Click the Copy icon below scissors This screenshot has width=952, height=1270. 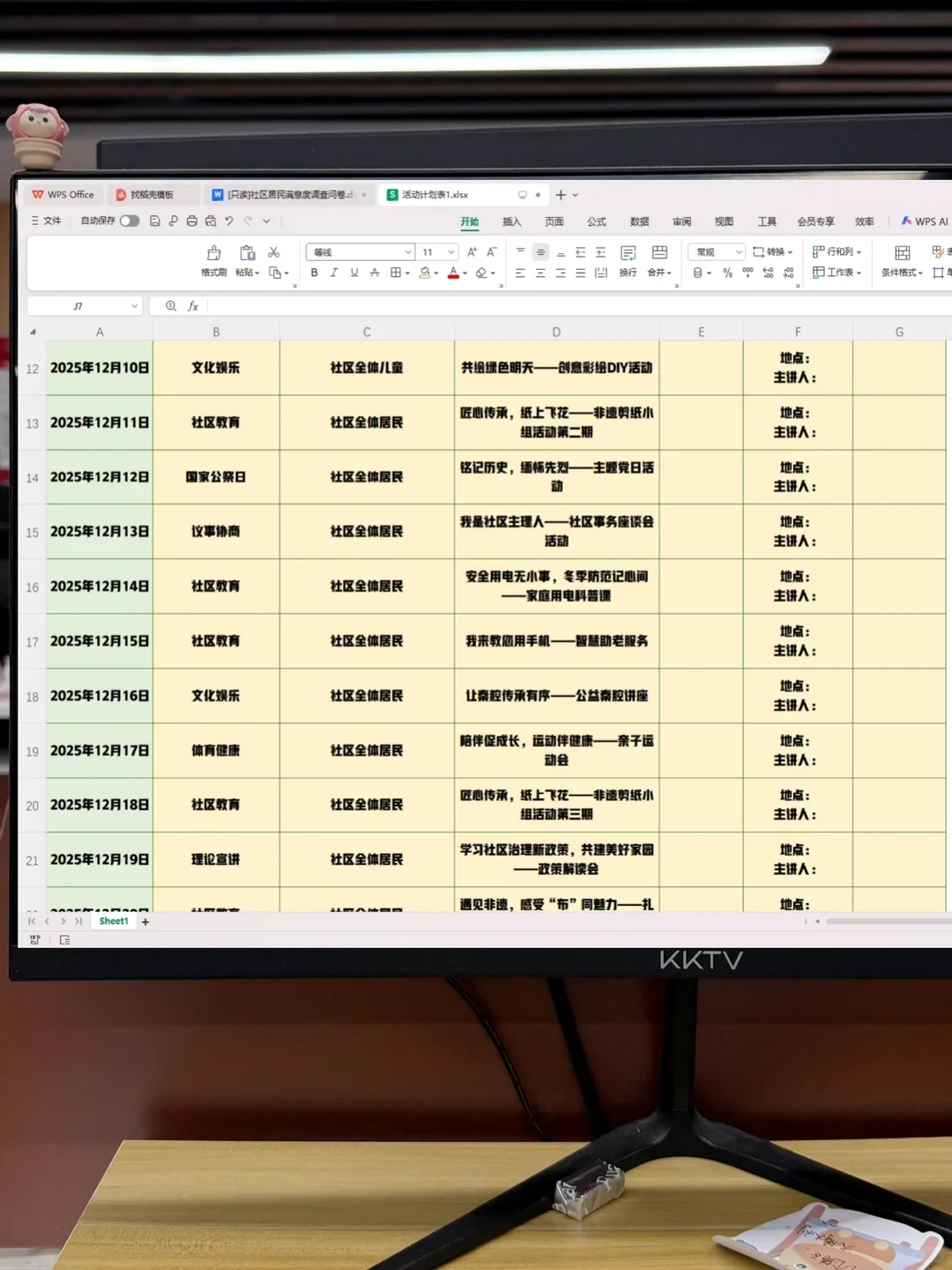click(274, 273)
